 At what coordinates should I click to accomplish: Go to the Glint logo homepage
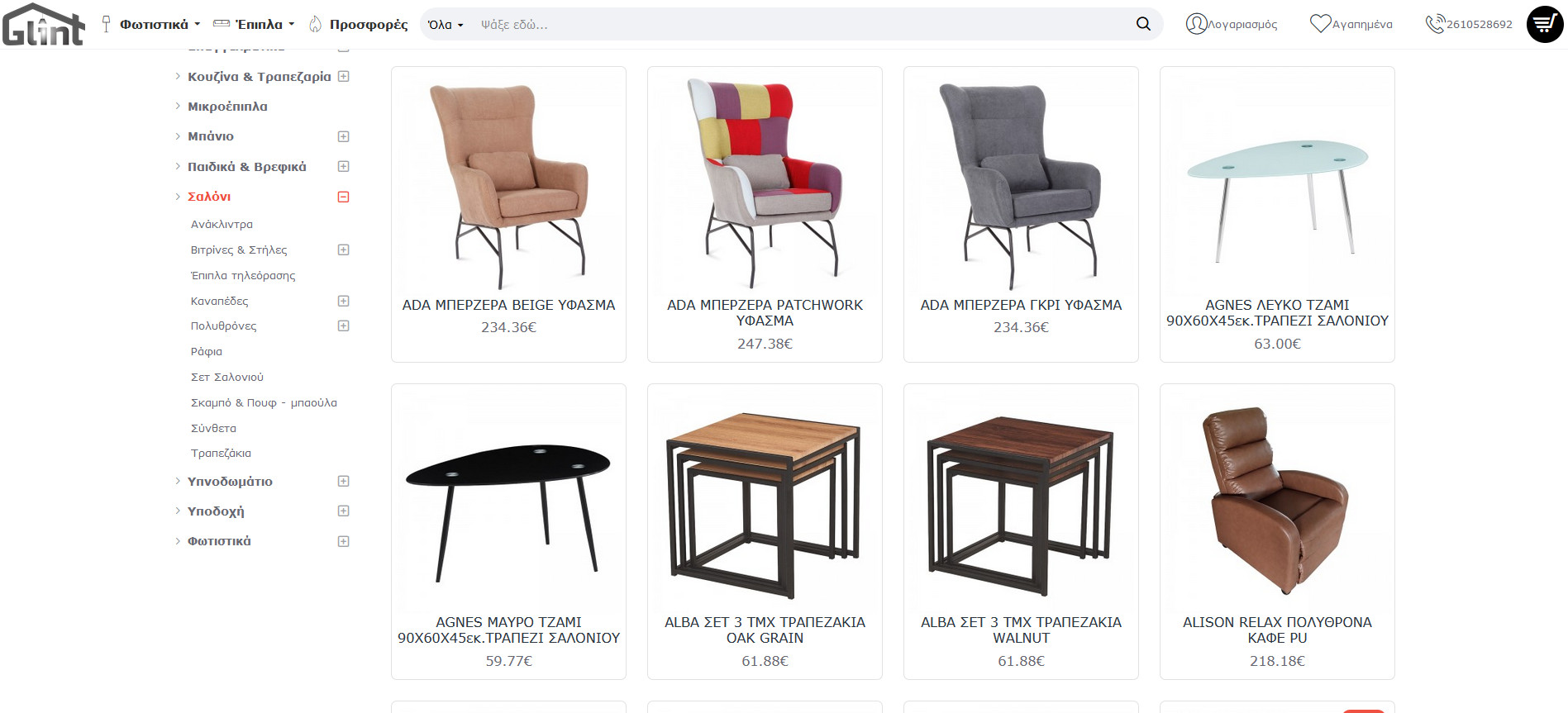44,24
